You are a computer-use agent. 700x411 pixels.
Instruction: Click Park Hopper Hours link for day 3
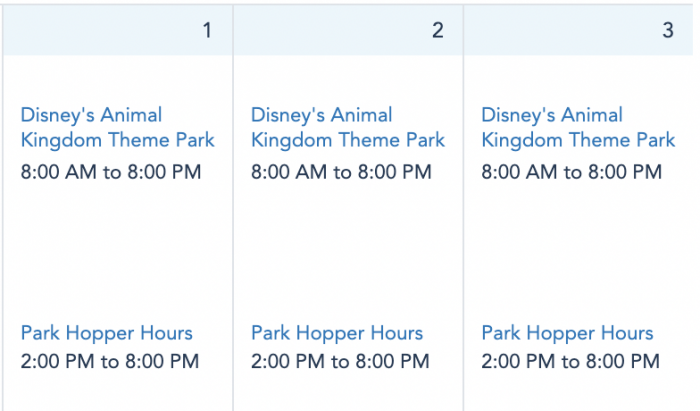click(x=567, y=333)
